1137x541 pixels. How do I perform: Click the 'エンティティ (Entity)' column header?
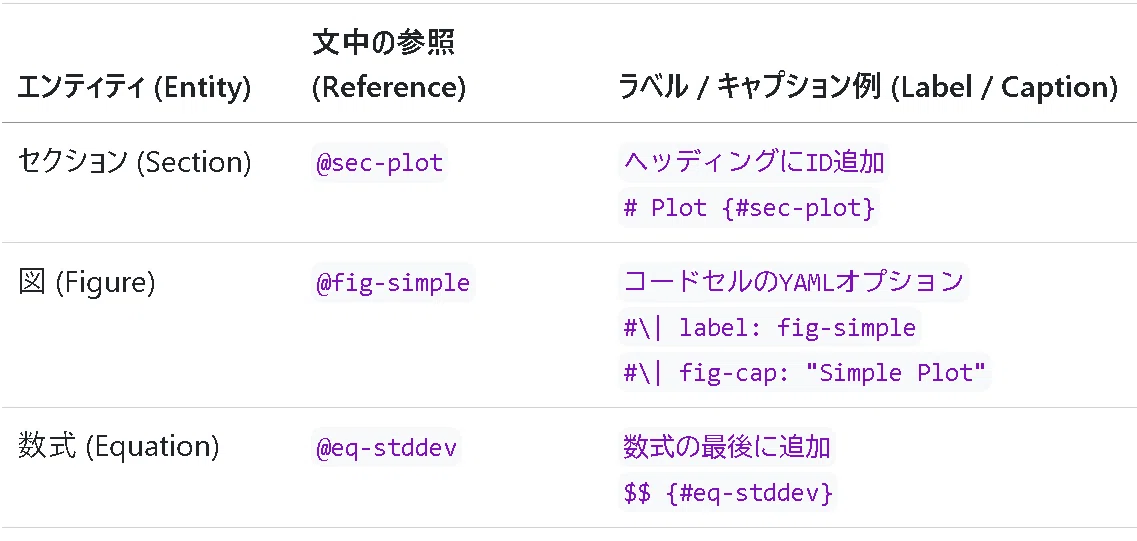click(x=134, y=88)
